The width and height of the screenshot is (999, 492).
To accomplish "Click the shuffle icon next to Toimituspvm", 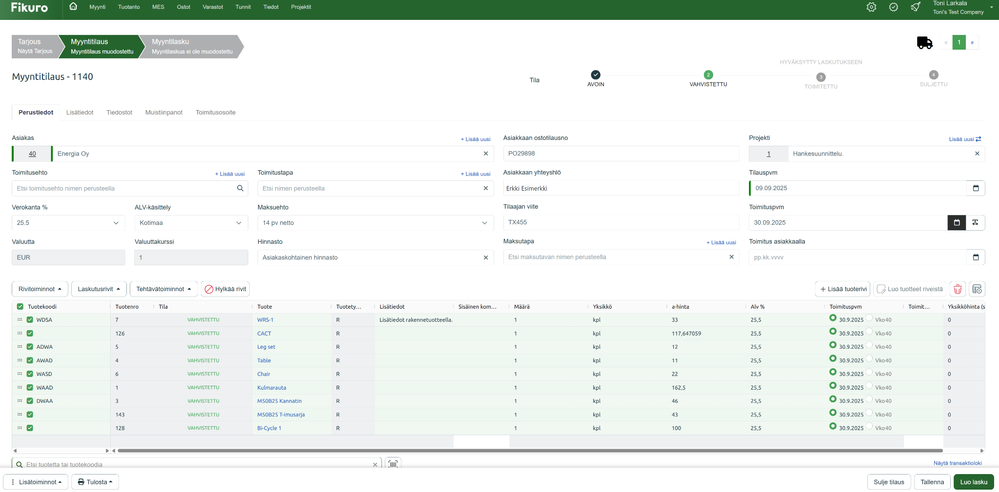I will tap(975, 222).
